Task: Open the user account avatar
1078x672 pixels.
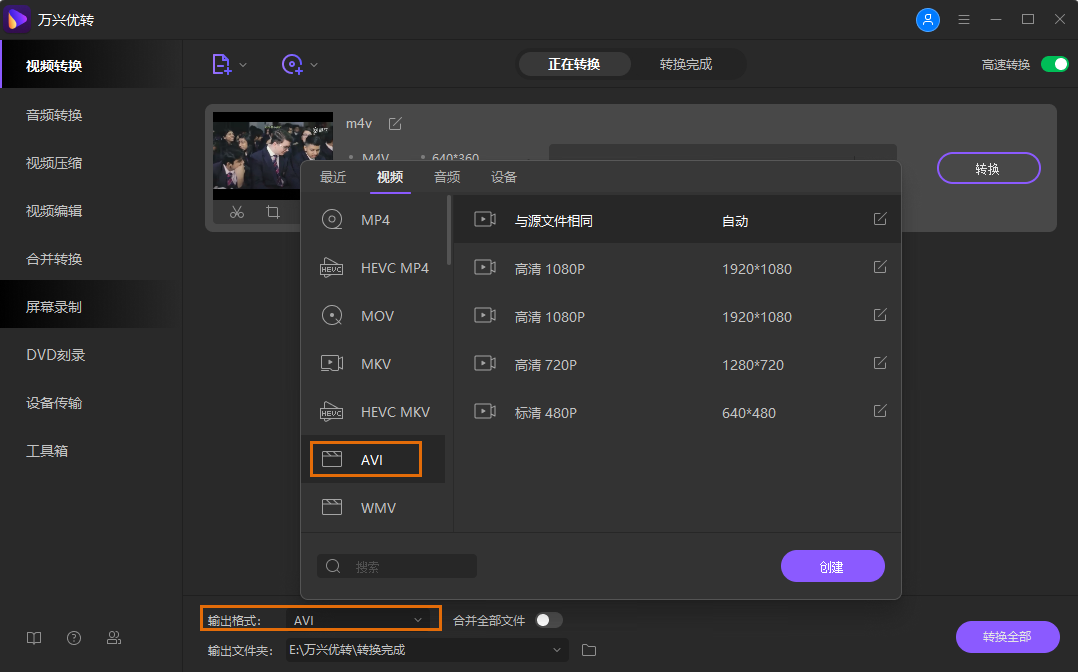Action: click(928, 19)
